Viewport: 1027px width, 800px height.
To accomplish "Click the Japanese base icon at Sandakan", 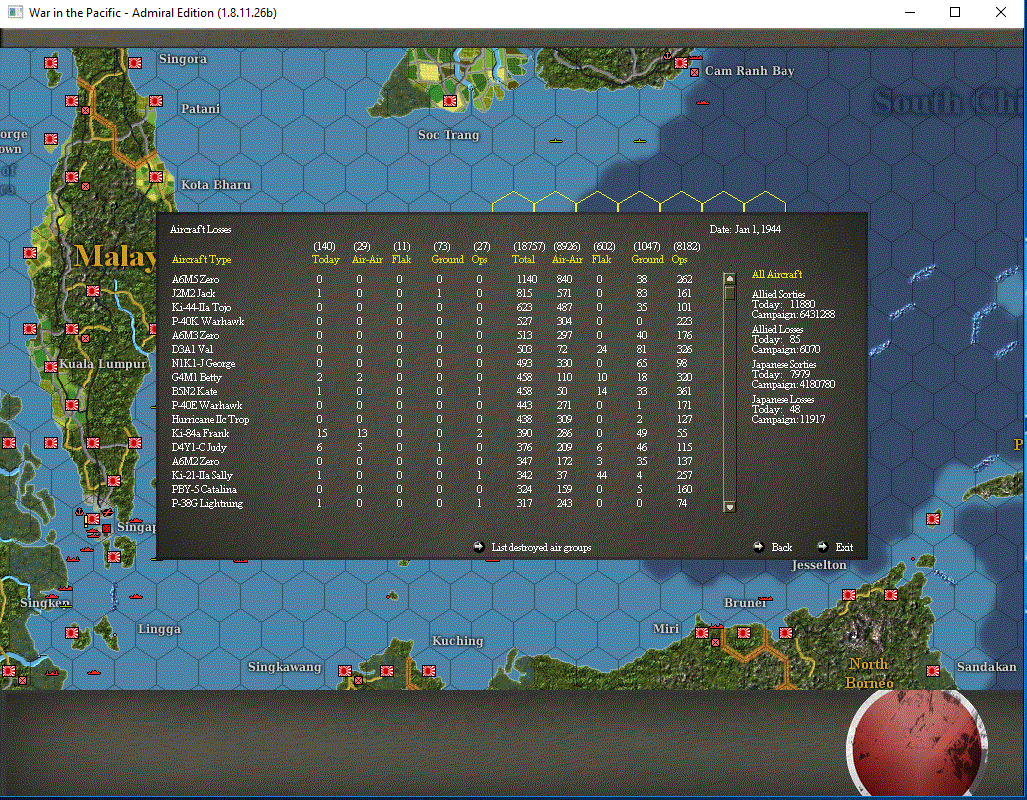I will [933, 671].
